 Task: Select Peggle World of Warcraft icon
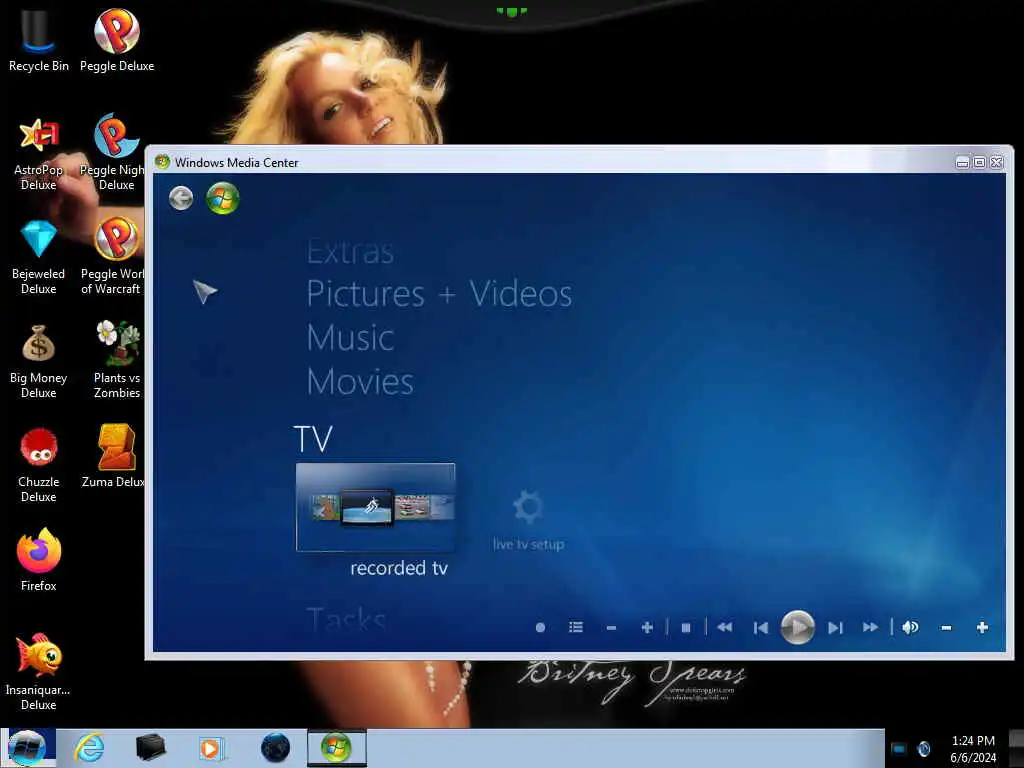112,256
